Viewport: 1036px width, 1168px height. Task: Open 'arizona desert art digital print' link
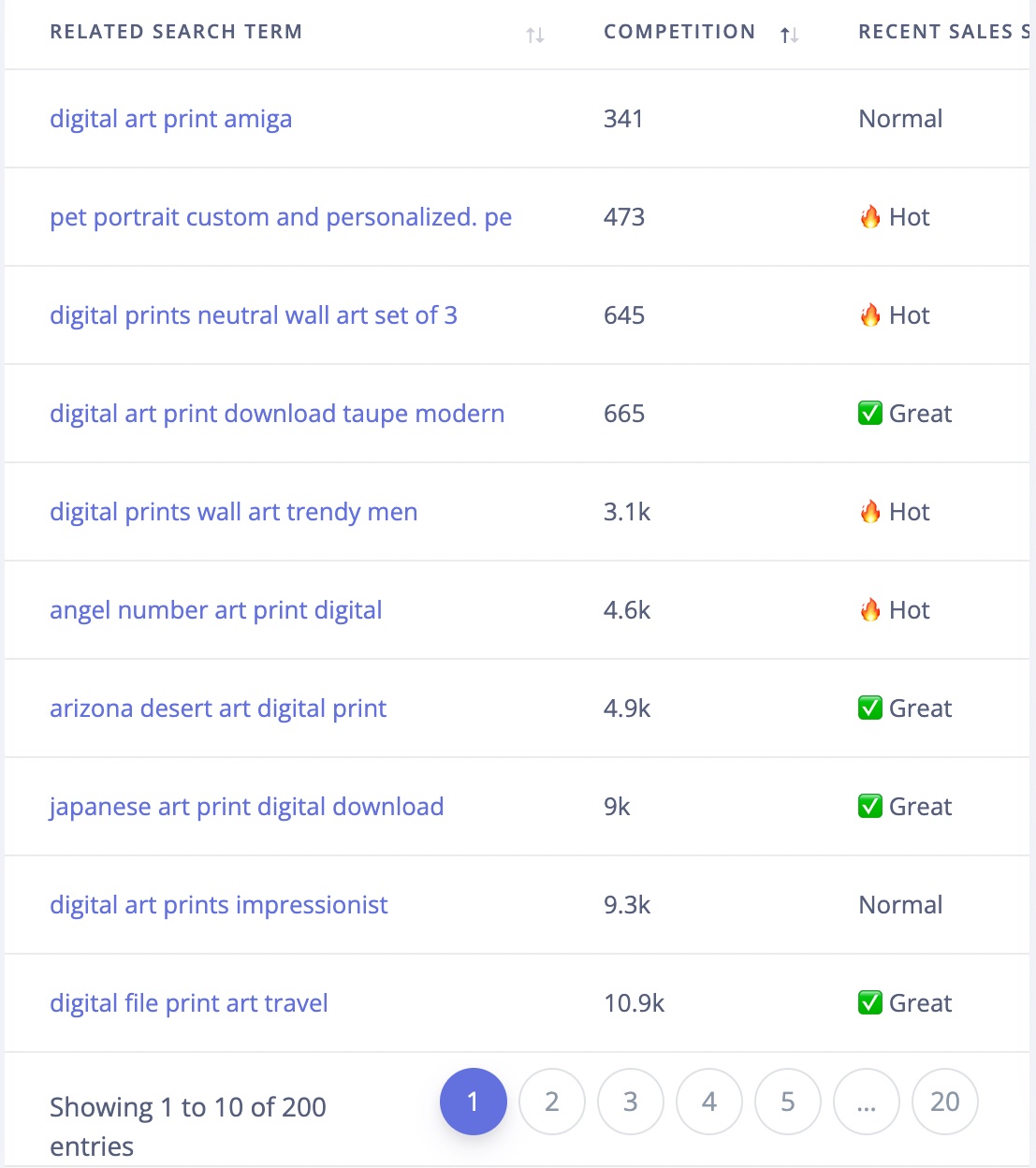[218, 708]
